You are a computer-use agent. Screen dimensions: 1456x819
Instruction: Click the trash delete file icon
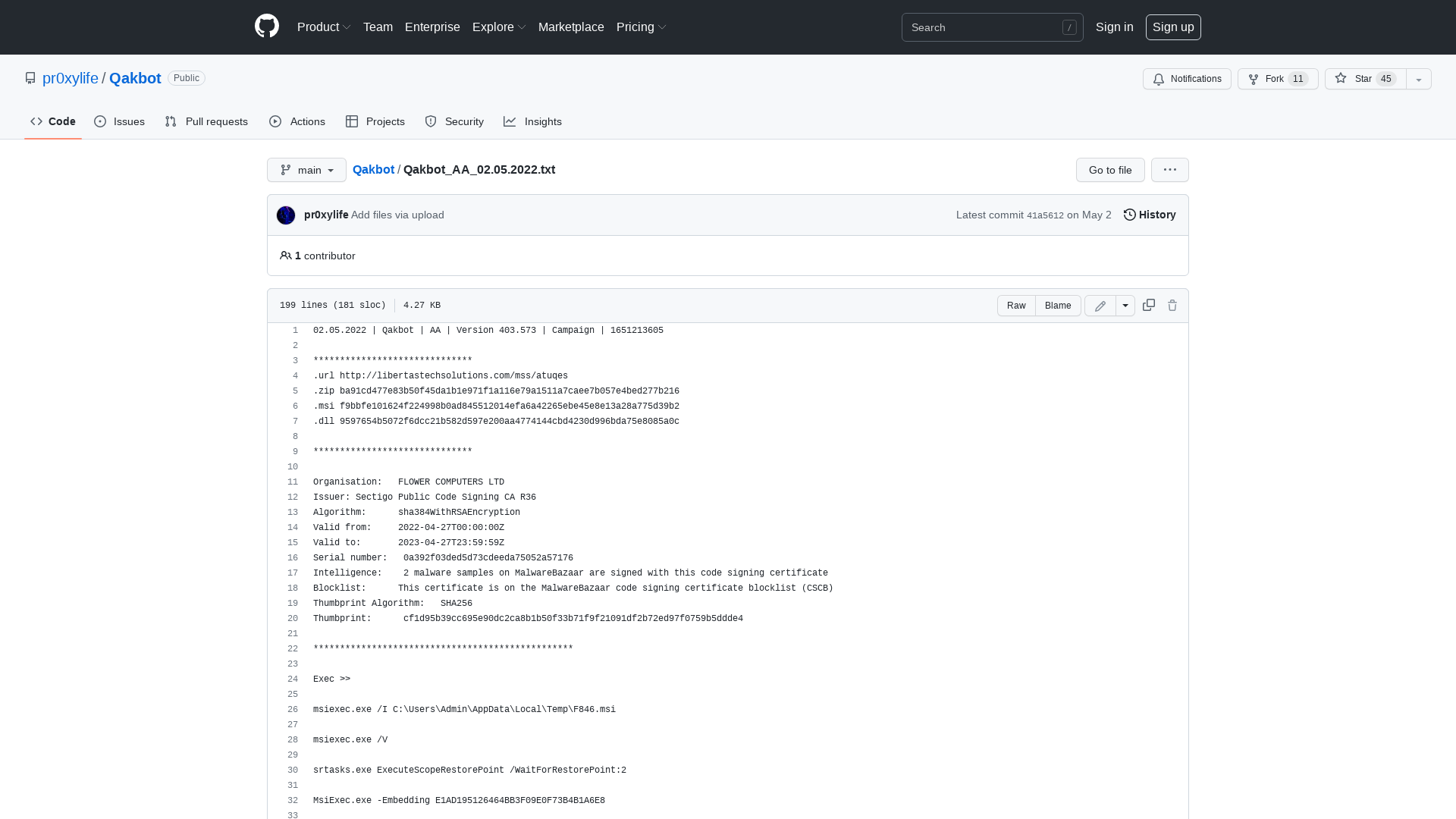(x=1172, y=306)
